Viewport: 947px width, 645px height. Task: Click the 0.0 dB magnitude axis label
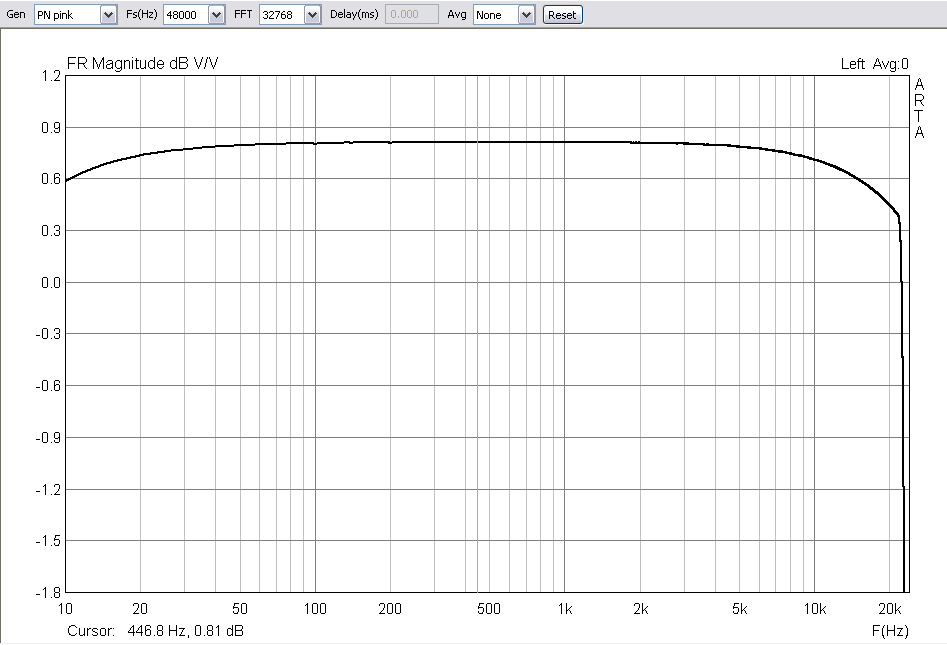pos(49,282)
